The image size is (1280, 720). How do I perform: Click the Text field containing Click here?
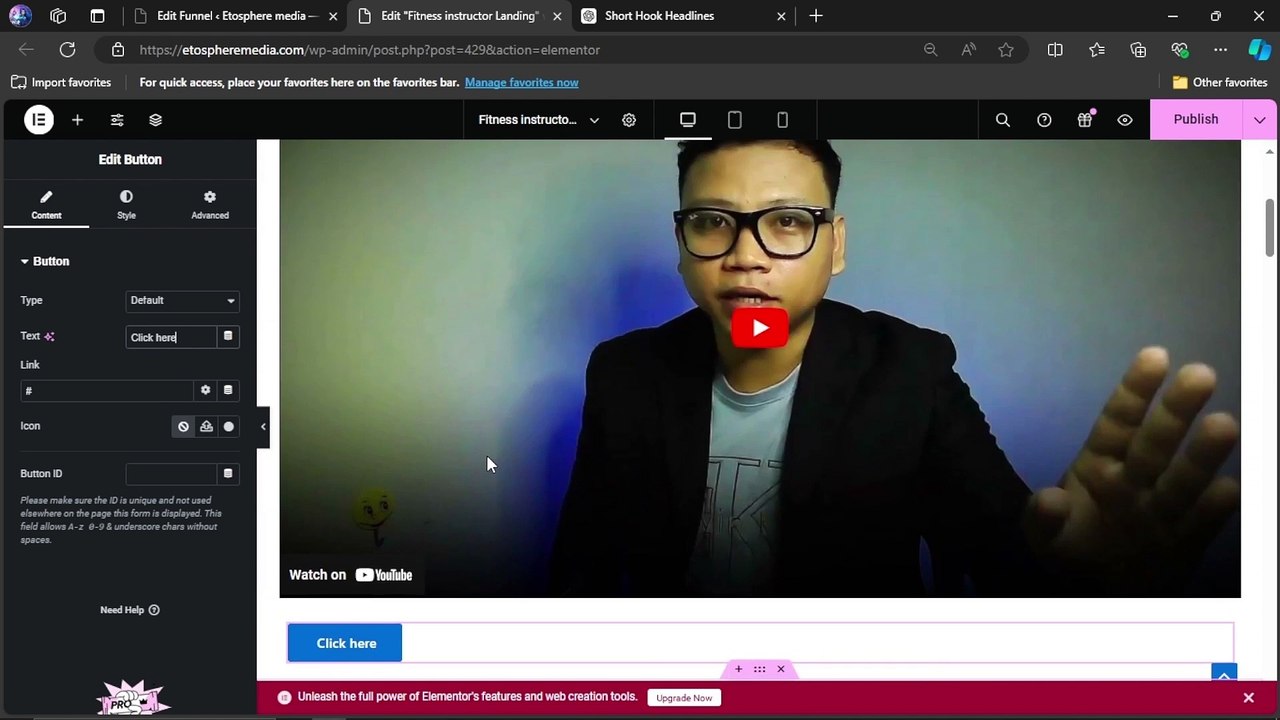tap(171, 337)
